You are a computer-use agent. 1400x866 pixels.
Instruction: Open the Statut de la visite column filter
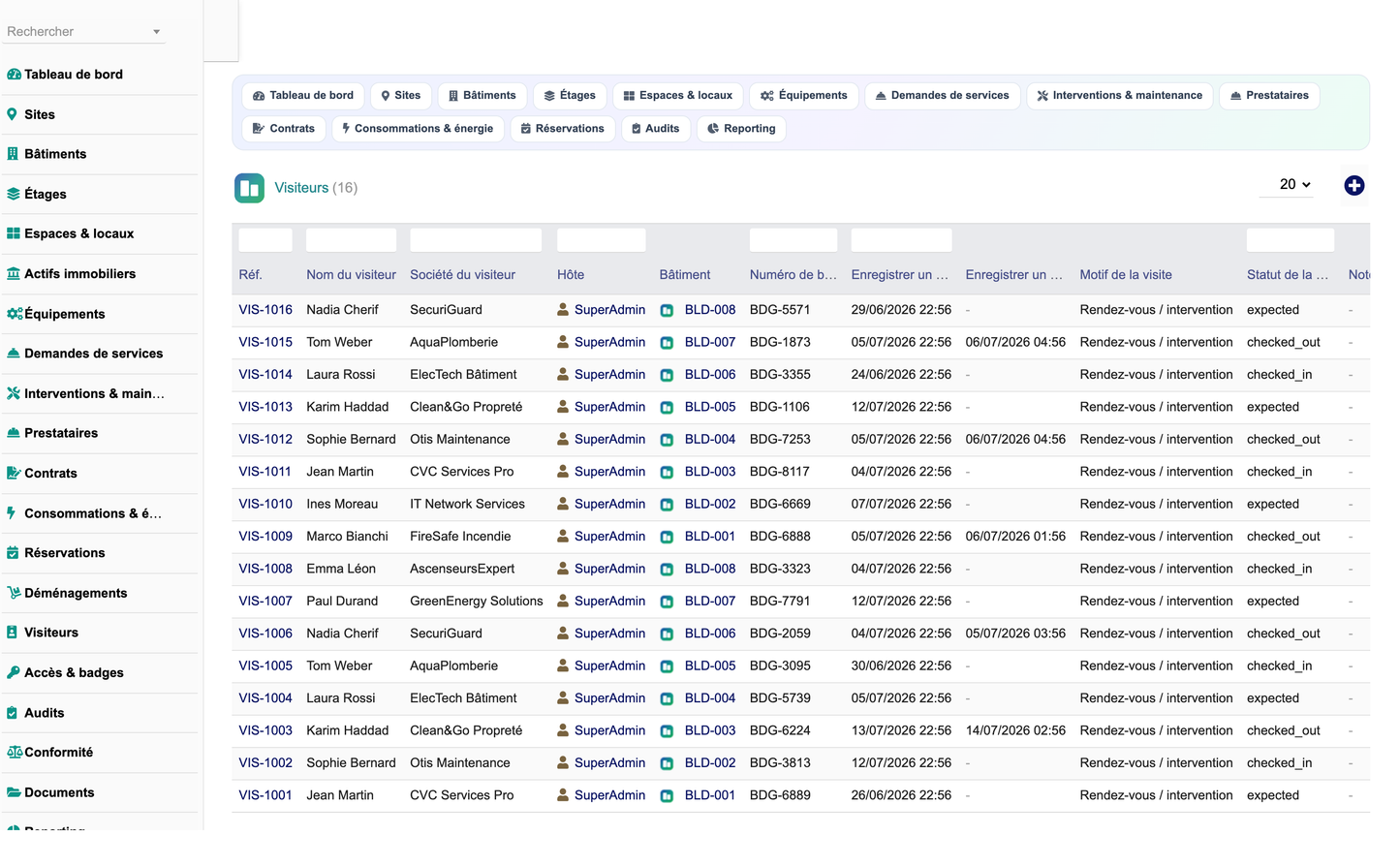[x=1290, y=240]
